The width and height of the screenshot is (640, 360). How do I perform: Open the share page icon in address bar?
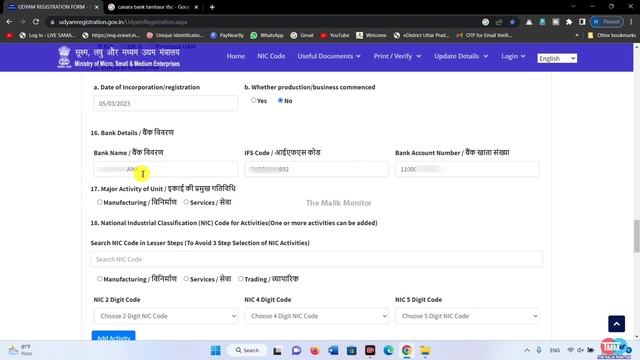[499, 22]
